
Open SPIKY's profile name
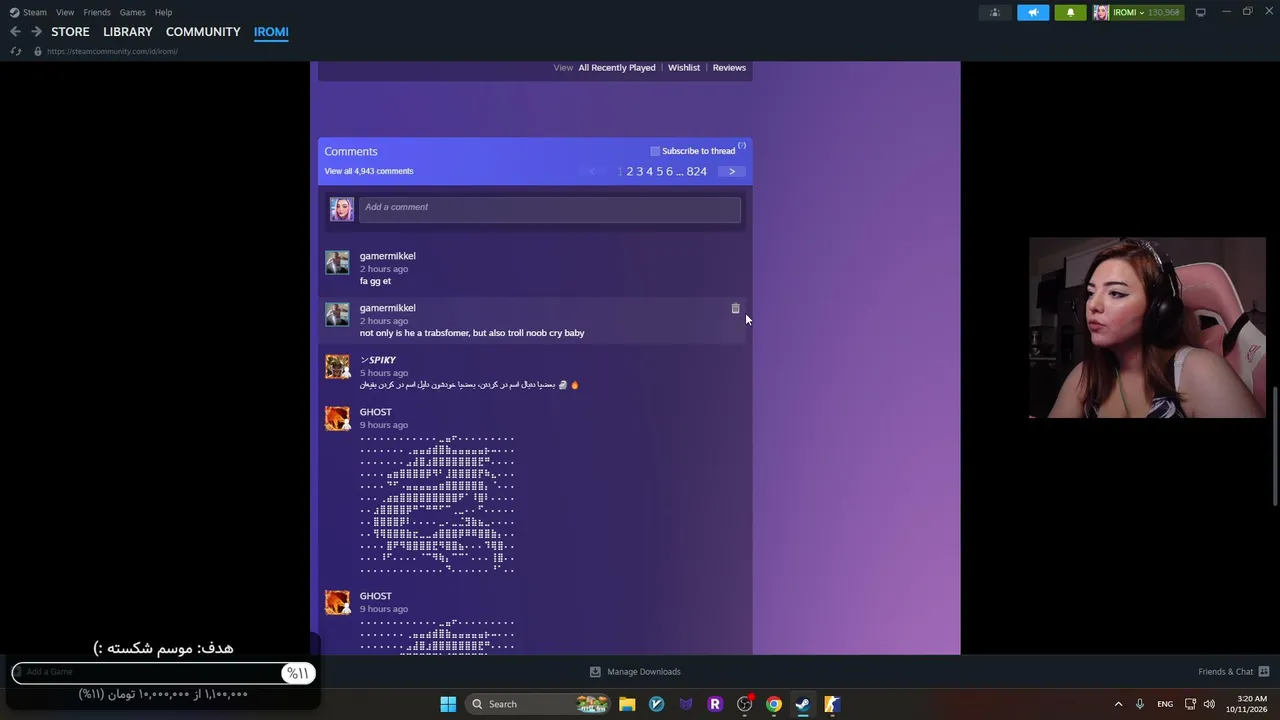(378, 360)
